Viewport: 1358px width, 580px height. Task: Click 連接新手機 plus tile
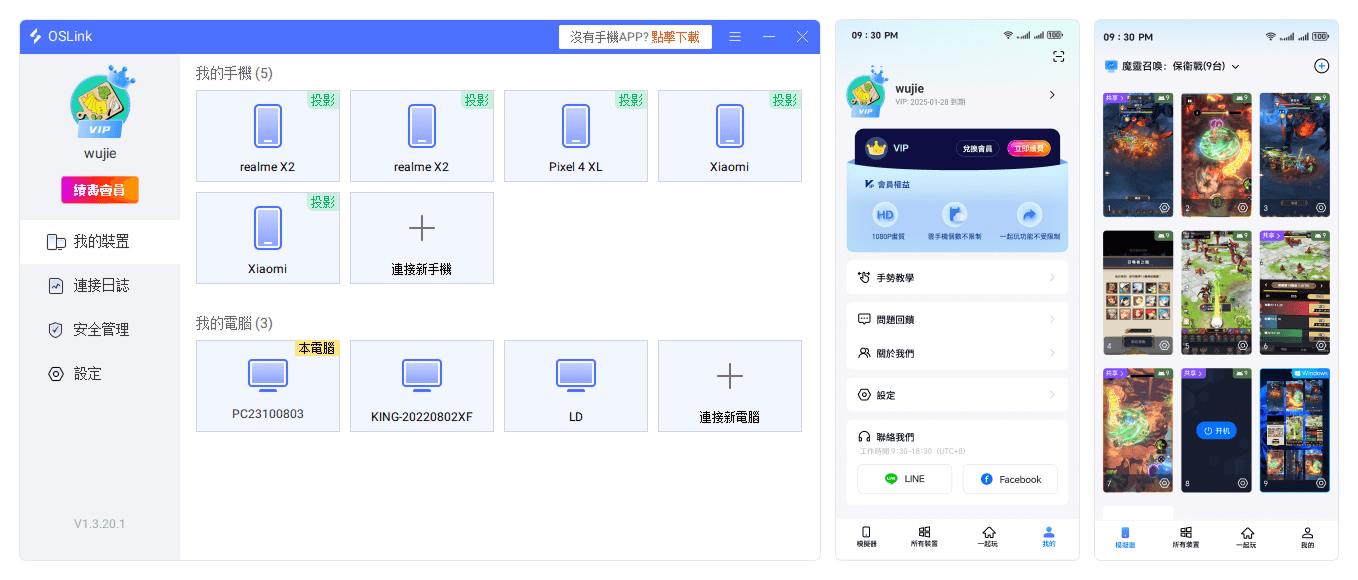421,238
